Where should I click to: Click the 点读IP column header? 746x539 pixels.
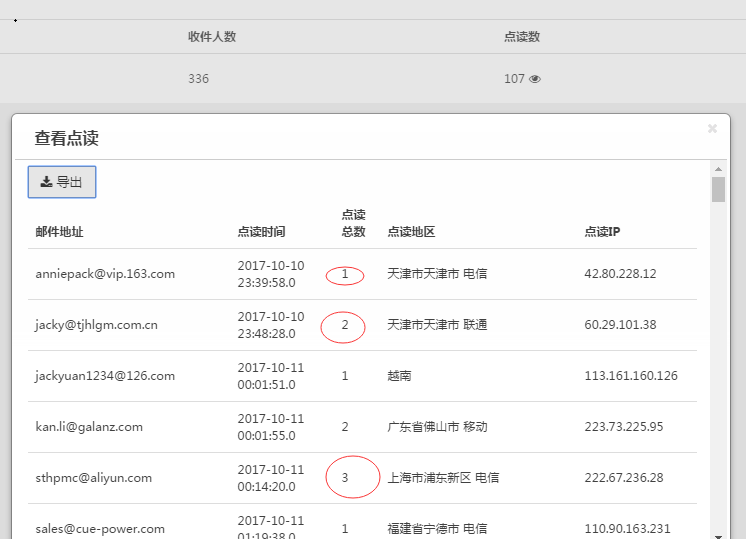tap(602, 232)
